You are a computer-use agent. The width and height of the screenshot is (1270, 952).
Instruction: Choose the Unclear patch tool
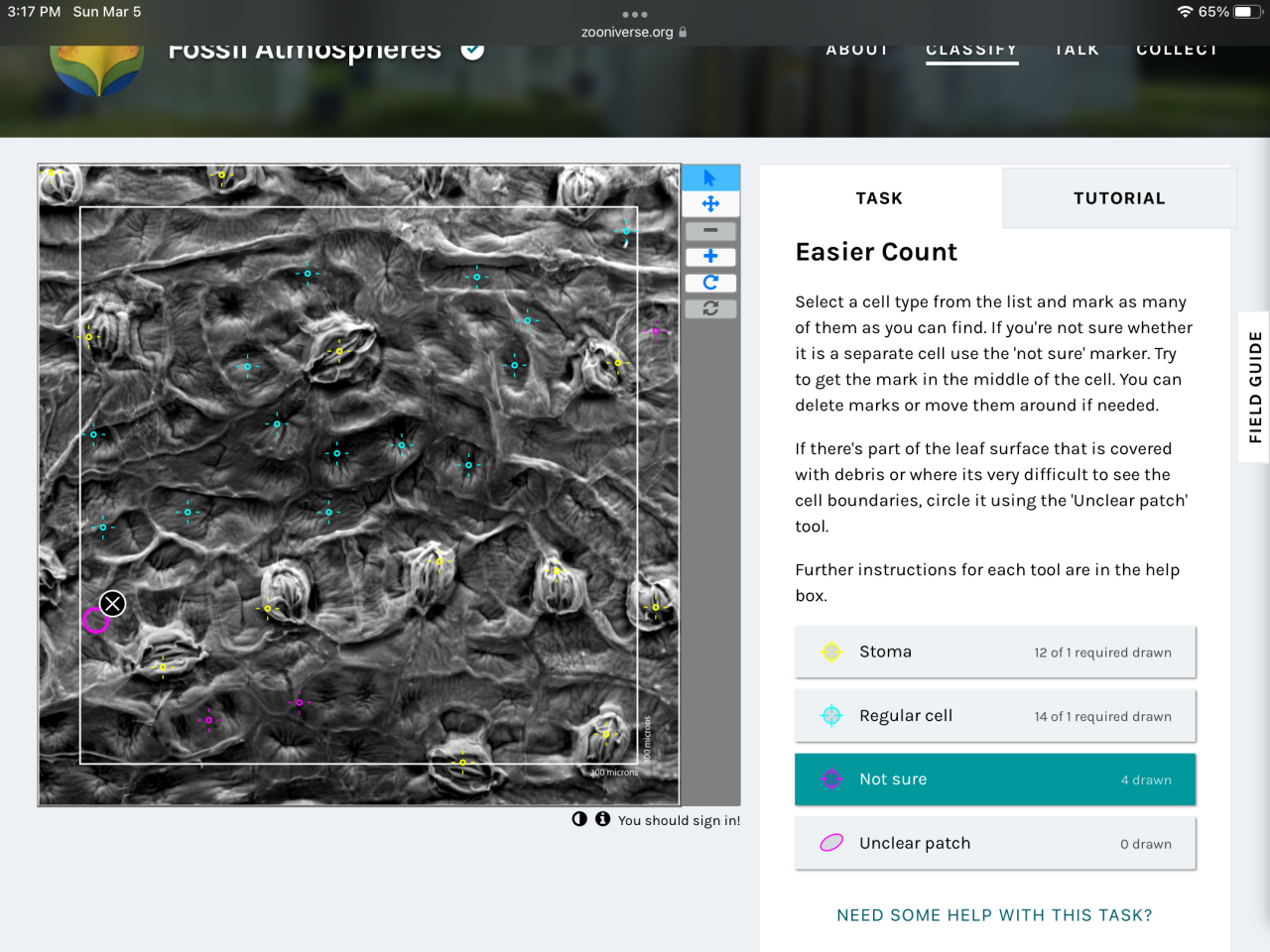pos(995,843)
